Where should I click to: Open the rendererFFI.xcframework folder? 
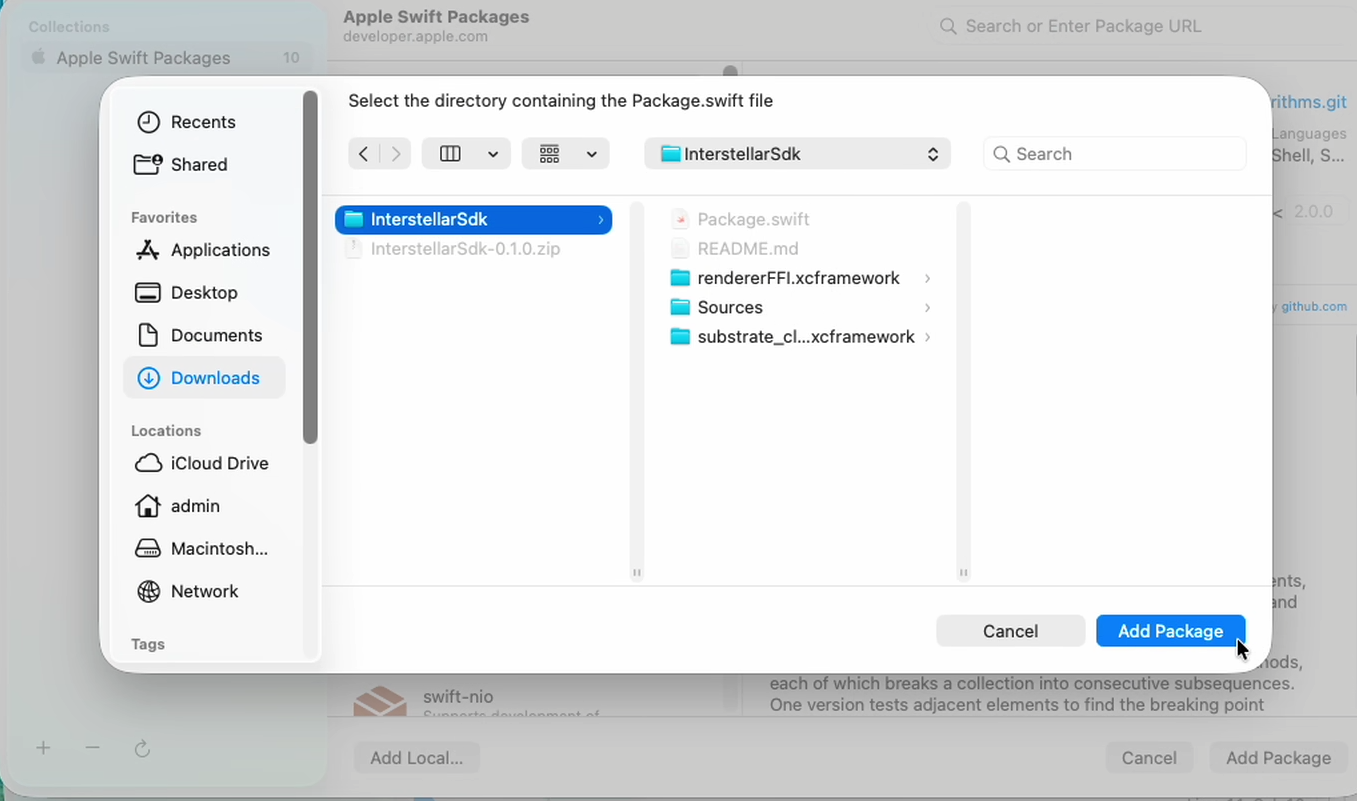point(800,278)
